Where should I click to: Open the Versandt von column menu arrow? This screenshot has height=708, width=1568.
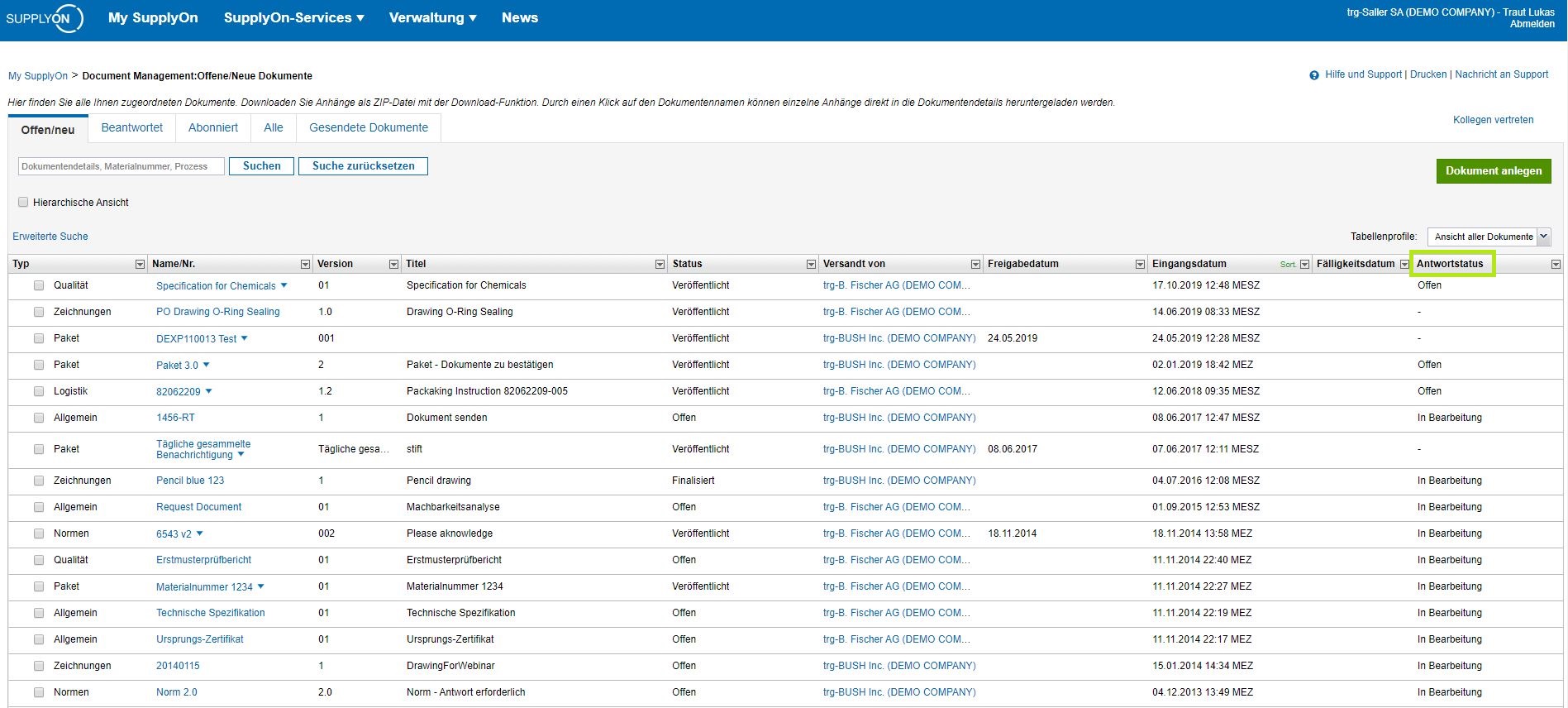975,265
